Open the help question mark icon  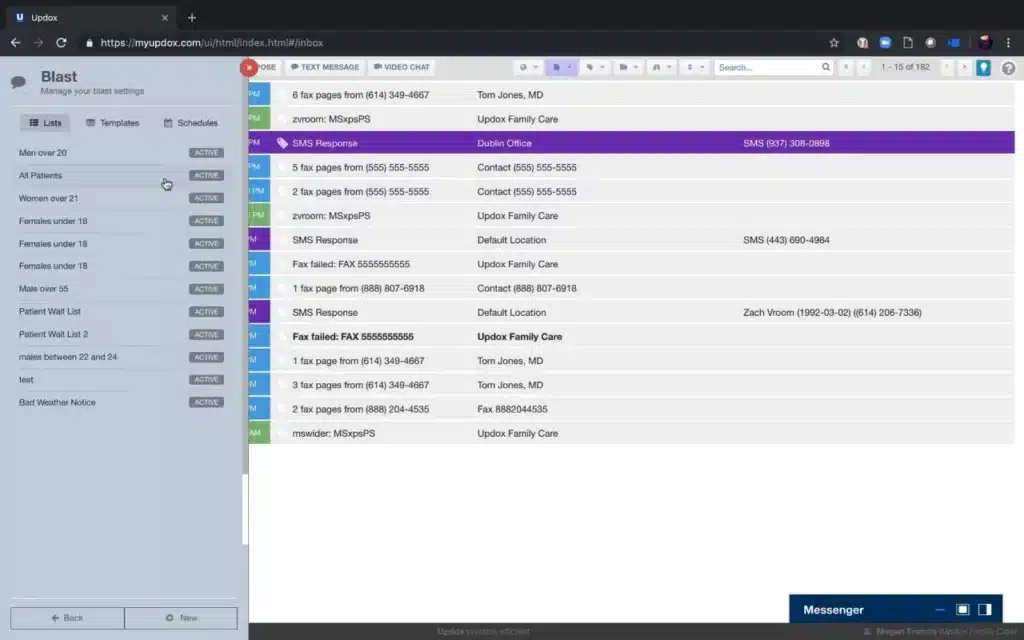point(1008,68)
